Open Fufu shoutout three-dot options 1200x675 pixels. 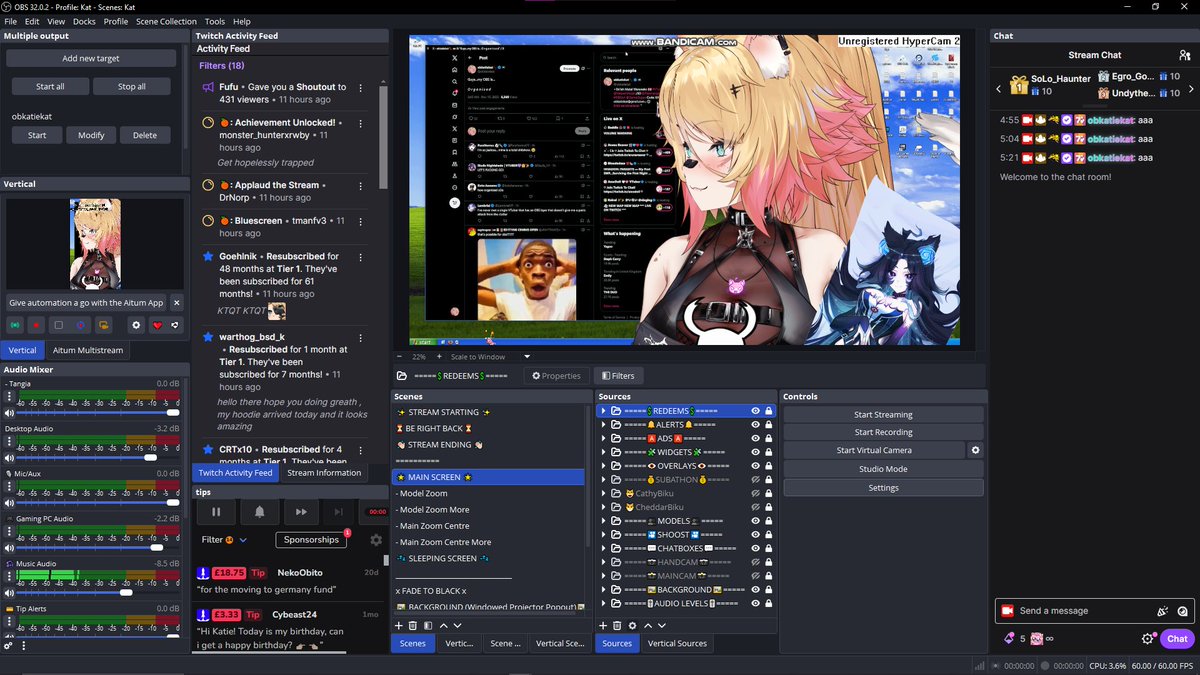pos(361,88)
